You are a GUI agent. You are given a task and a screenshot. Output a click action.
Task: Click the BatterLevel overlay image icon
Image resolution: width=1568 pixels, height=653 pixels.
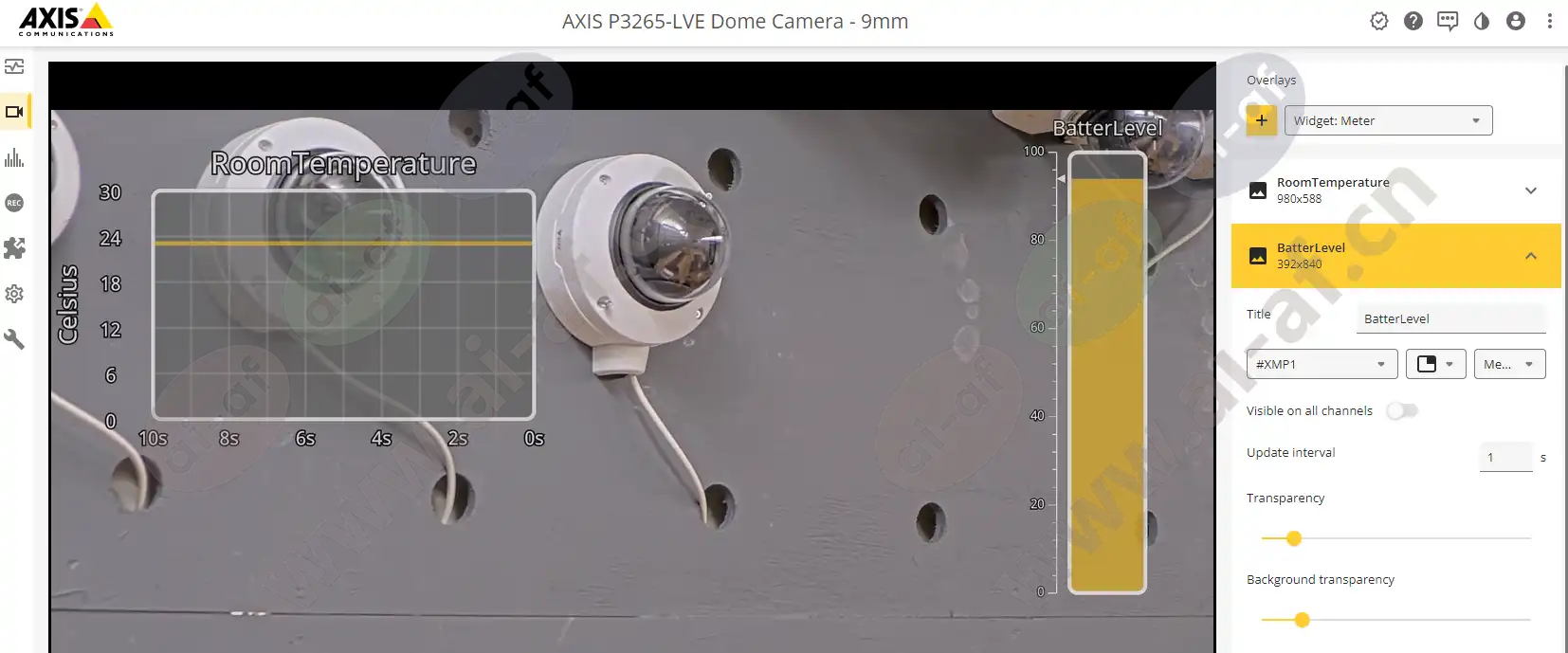coord(1258,256)
